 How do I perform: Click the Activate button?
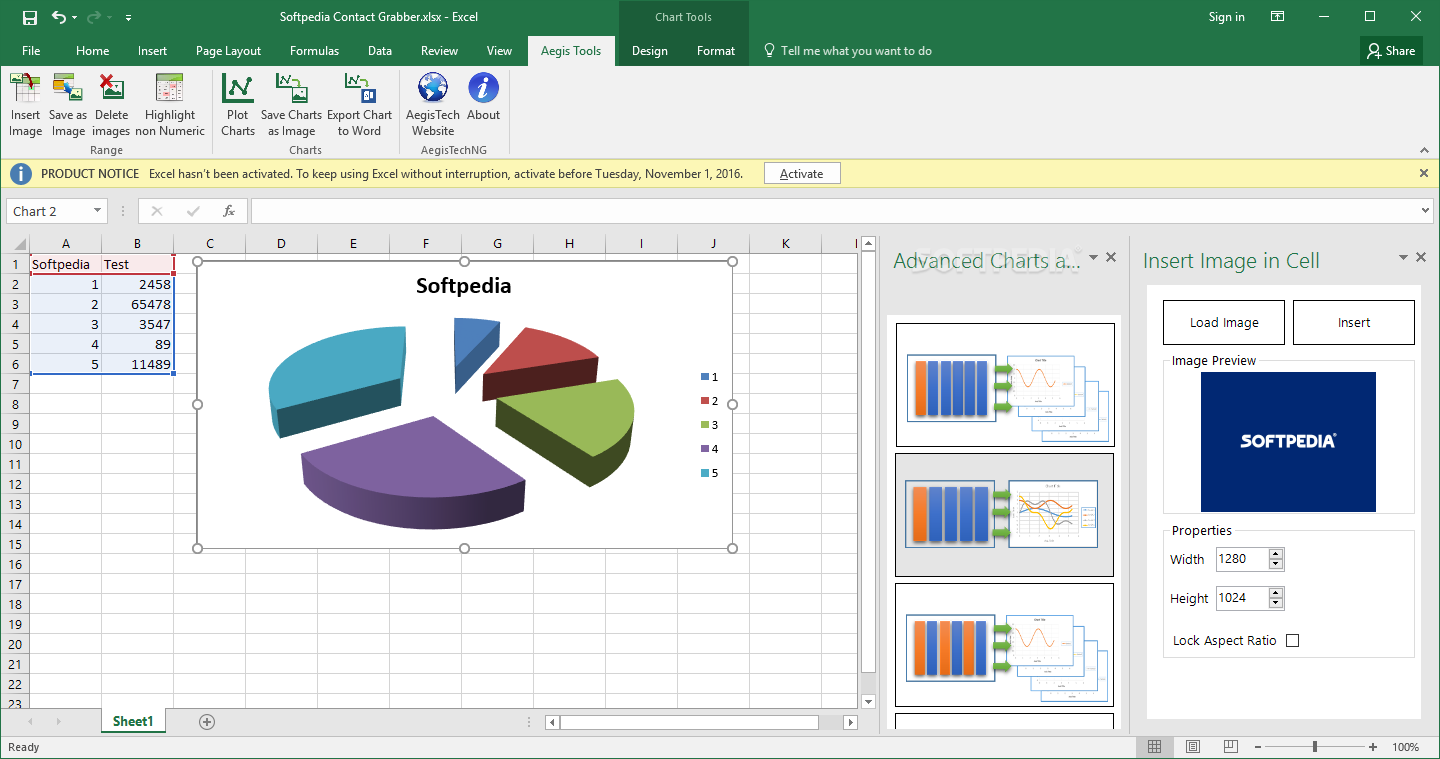click(x=802, y=173)
